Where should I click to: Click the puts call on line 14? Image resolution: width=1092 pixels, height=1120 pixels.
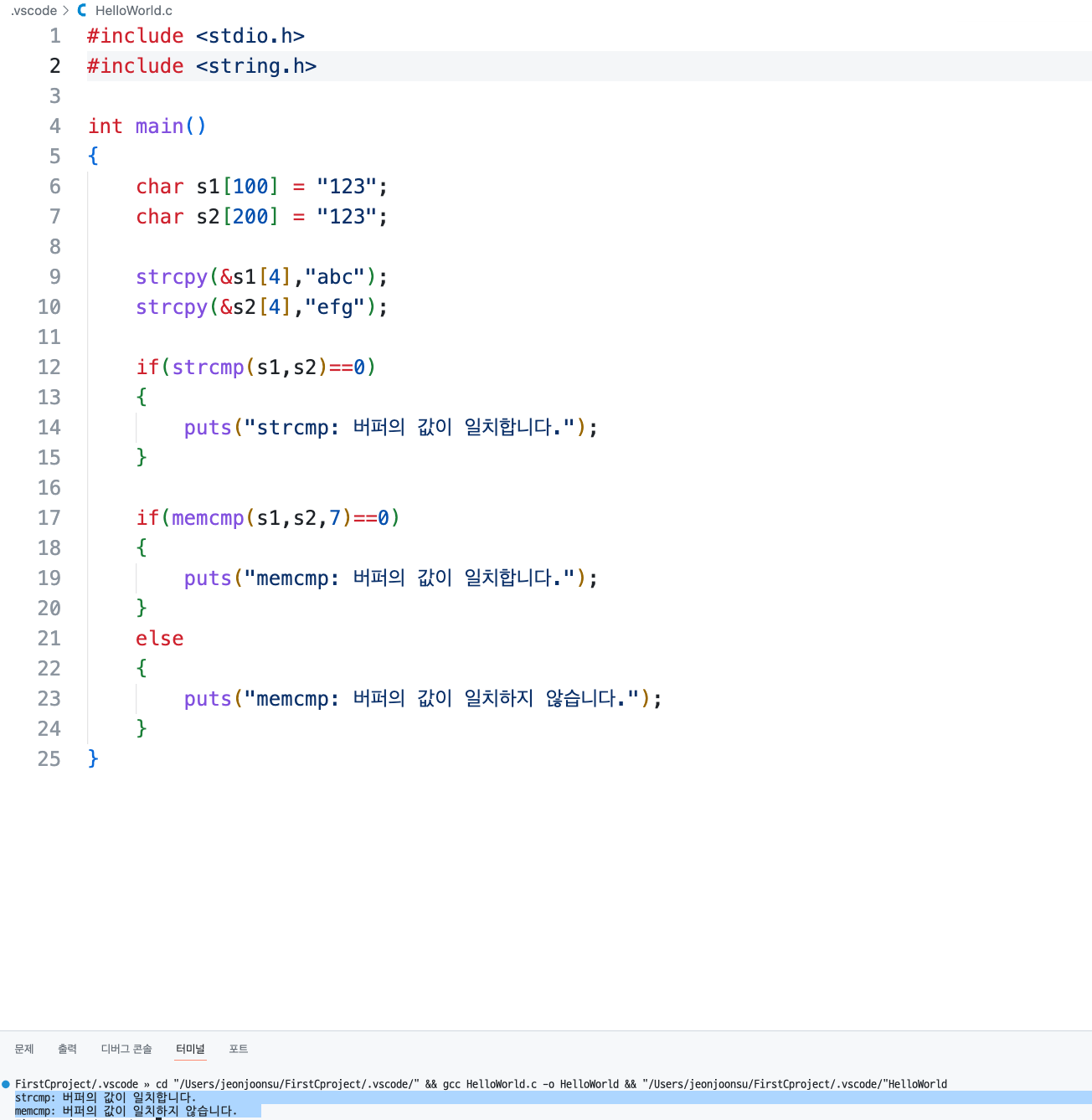[x=208, y=428]
